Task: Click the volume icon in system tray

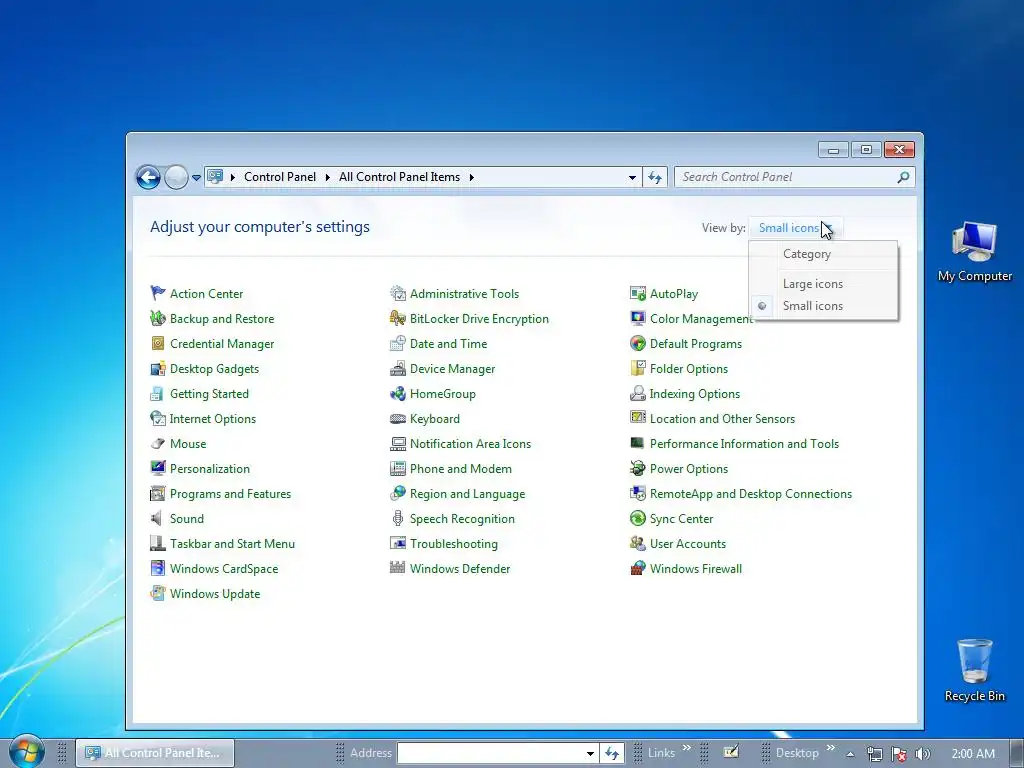Action: [x=922, y=754]
